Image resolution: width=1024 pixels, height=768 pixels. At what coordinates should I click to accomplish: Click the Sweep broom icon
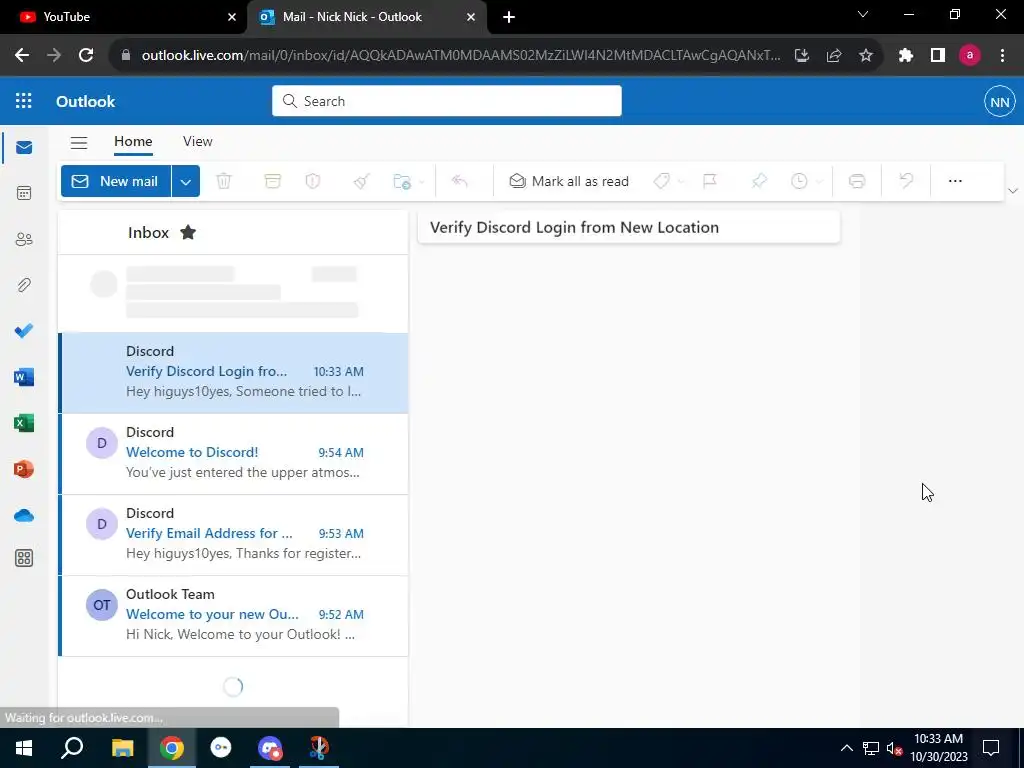click(362, 181)
